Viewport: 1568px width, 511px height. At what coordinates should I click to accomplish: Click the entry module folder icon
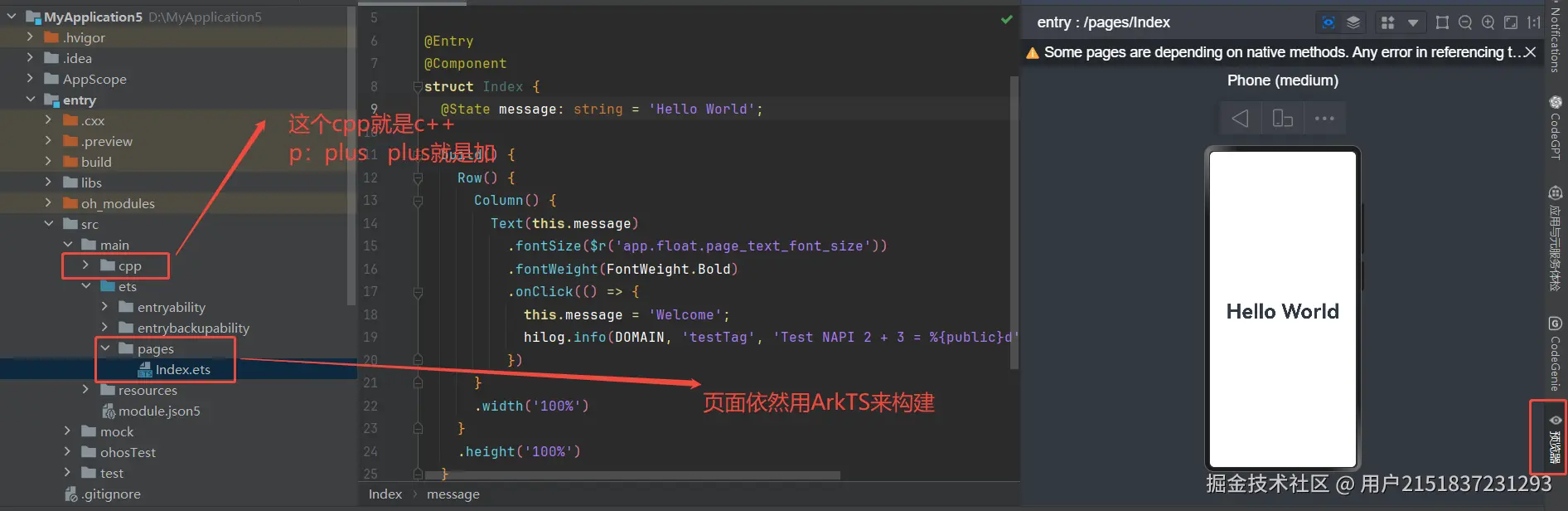pyautogui.click(x=52, y=100)
